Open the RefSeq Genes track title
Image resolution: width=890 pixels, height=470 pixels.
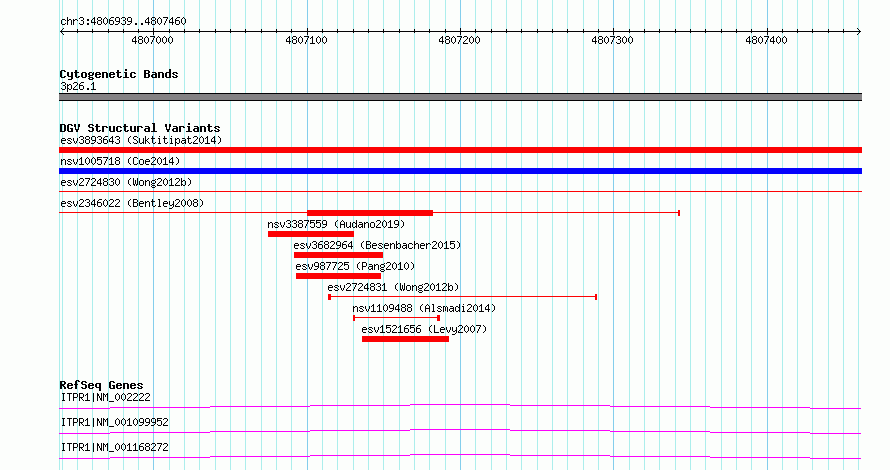tap(101, 385)
